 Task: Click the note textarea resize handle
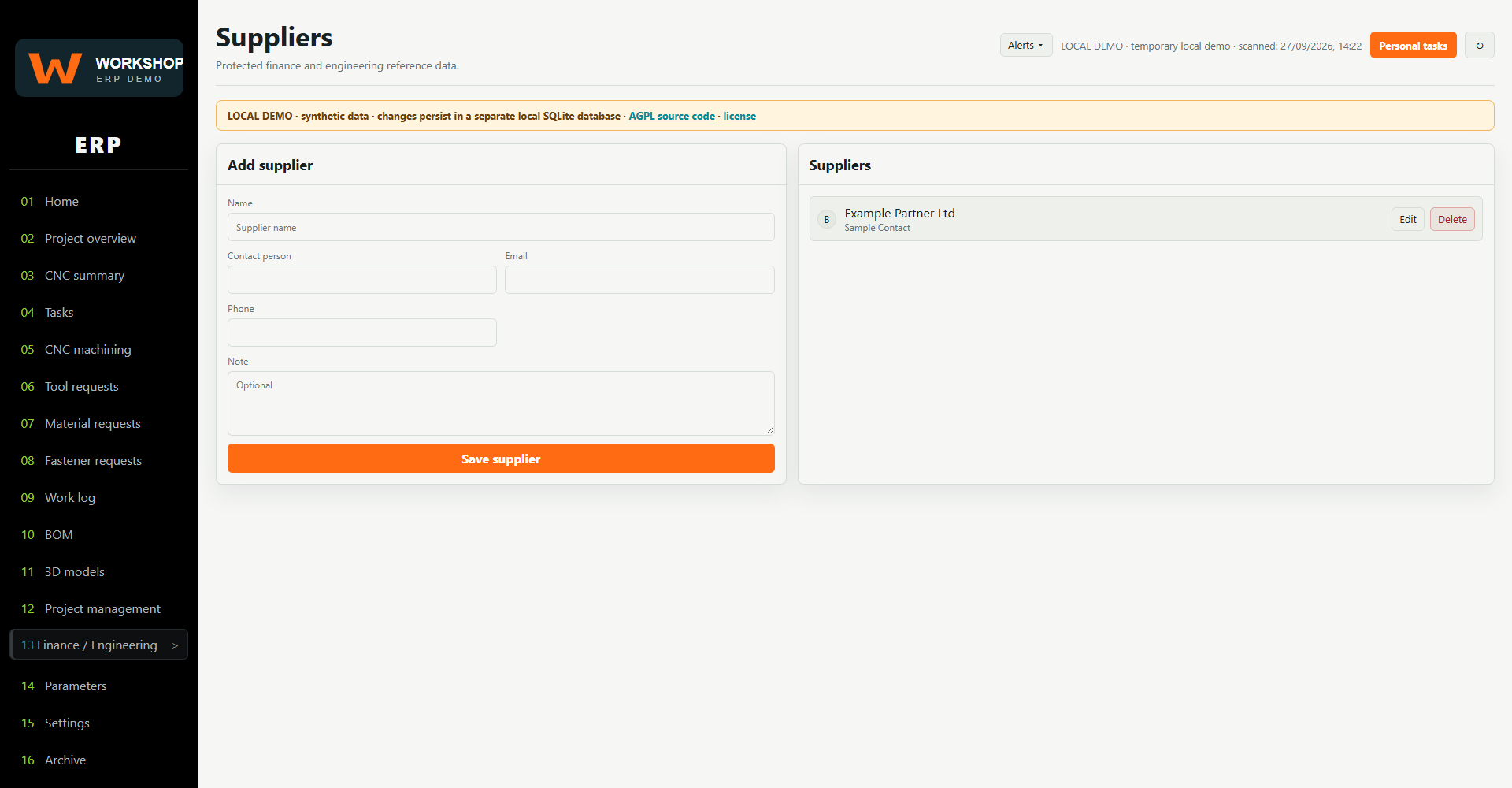point(769,430)
